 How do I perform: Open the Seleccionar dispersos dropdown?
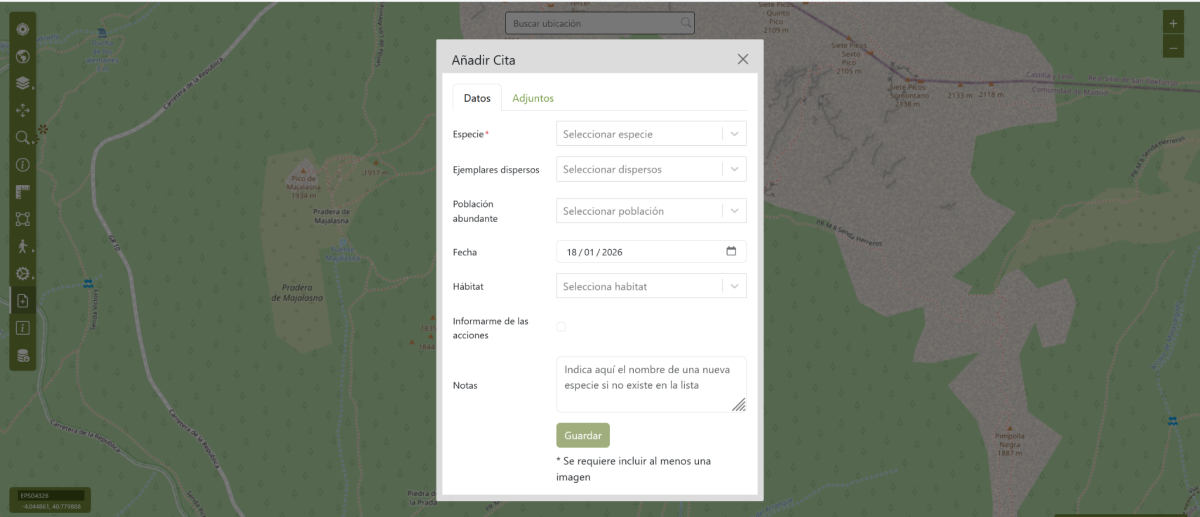click(651, 169)
